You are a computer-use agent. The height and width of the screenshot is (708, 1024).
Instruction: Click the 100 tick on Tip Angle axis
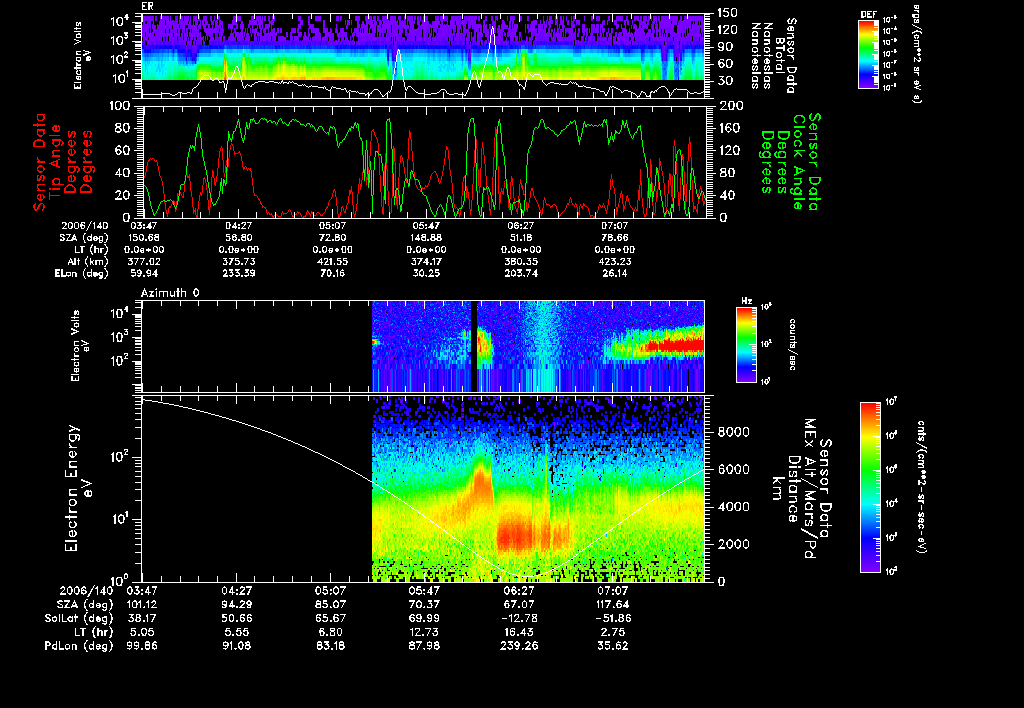[x=121, y=106]
